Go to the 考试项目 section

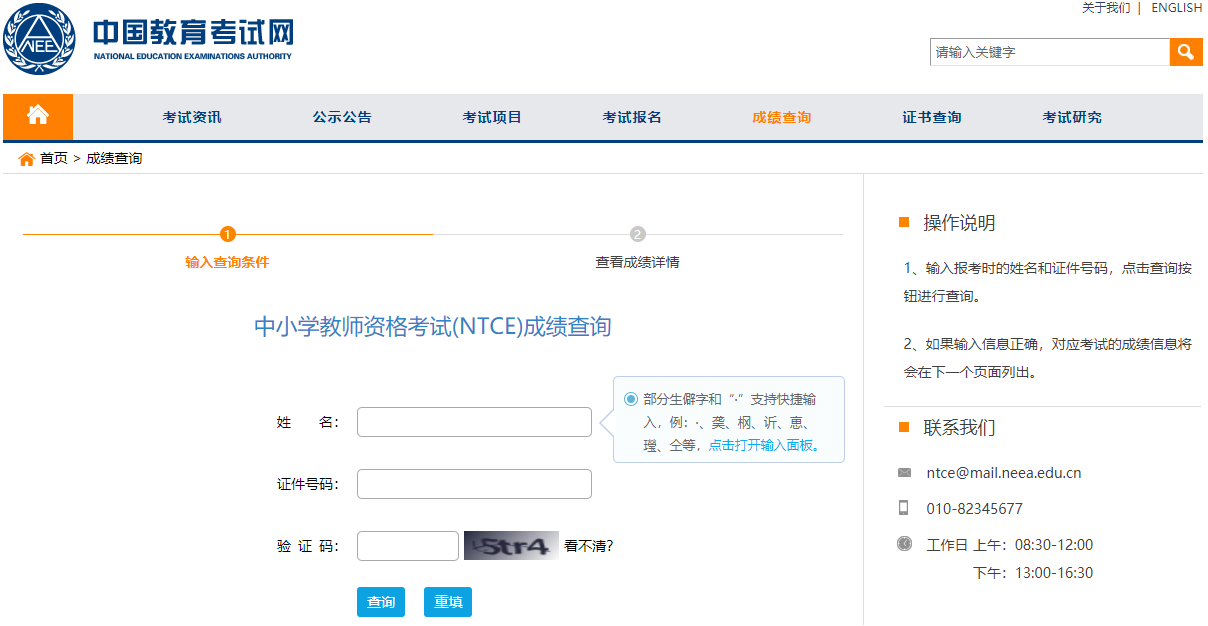(492, 117)
